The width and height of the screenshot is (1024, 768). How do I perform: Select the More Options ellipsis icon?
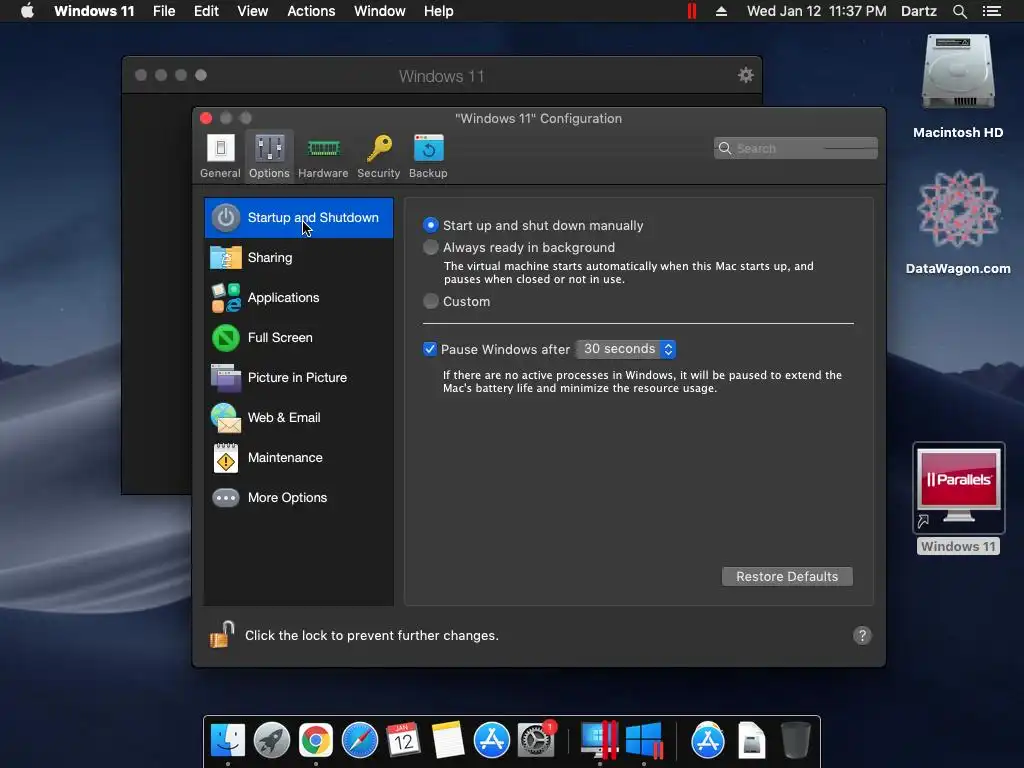click(226, 498)
